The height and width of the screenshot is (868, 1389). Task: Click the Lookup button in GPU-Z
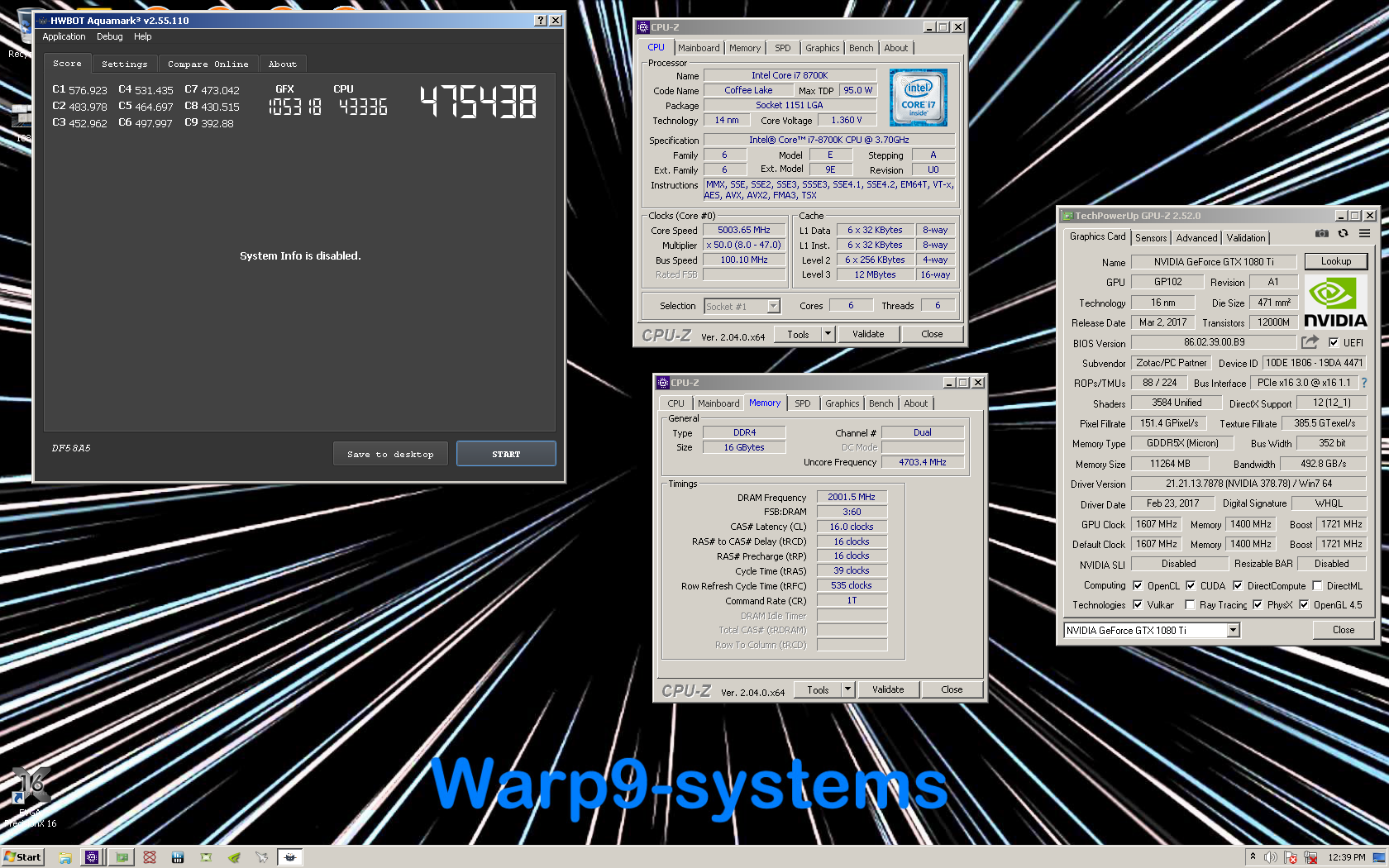coord(1335,261)
